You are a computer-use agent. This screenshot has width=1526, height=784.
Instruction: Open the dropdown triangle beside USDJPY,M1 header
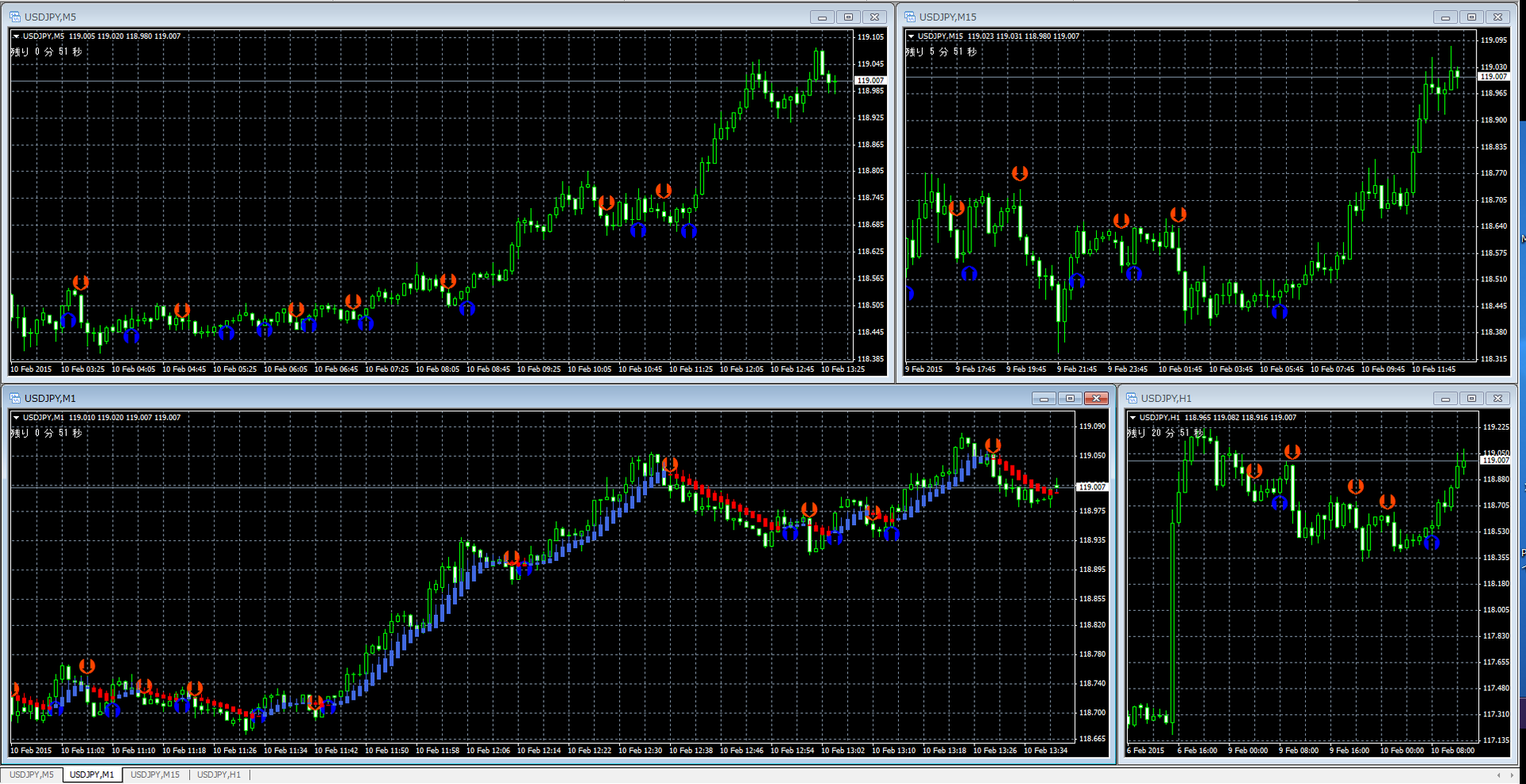(16, 417)
